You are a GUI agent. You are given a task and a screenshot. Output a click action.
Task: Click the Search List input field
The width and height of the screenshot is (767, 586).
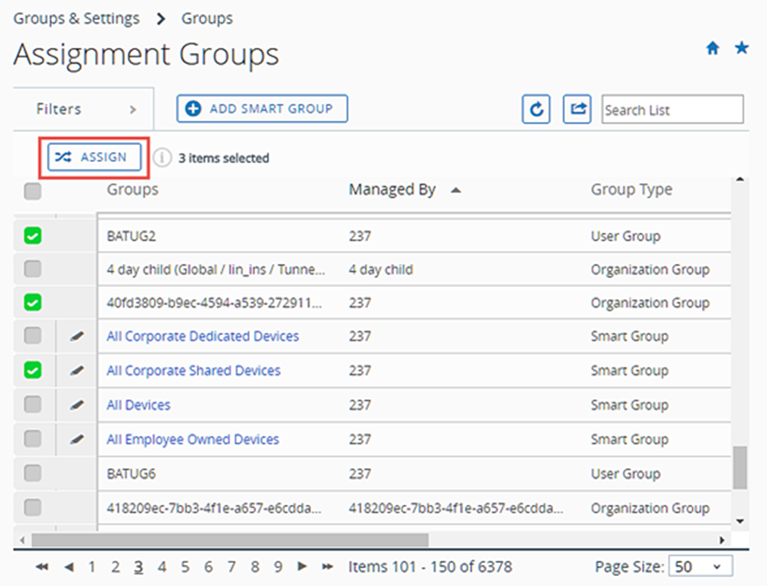[x=673, y=109]
